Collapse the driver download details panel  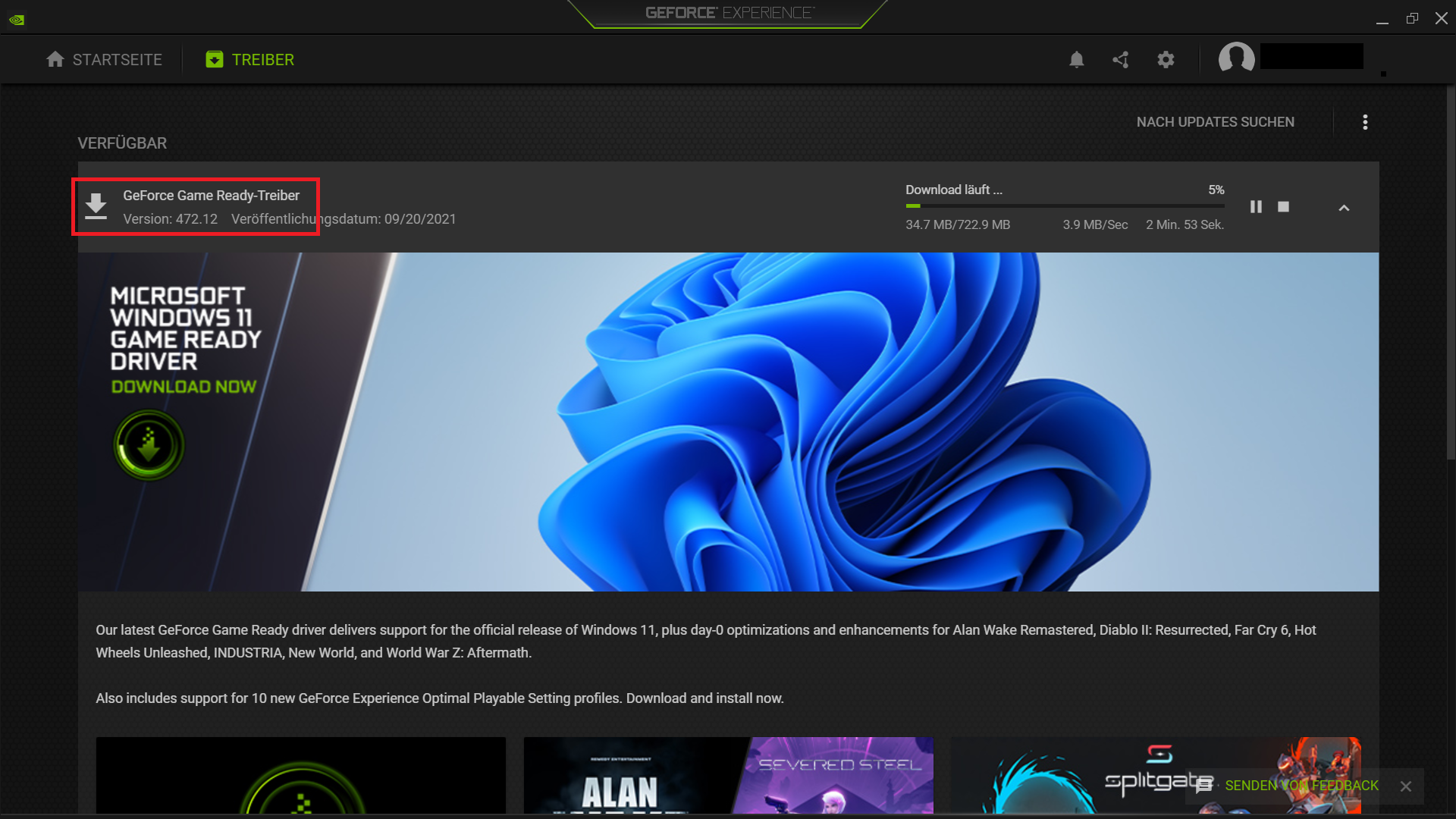click(x=1344, y=208)
